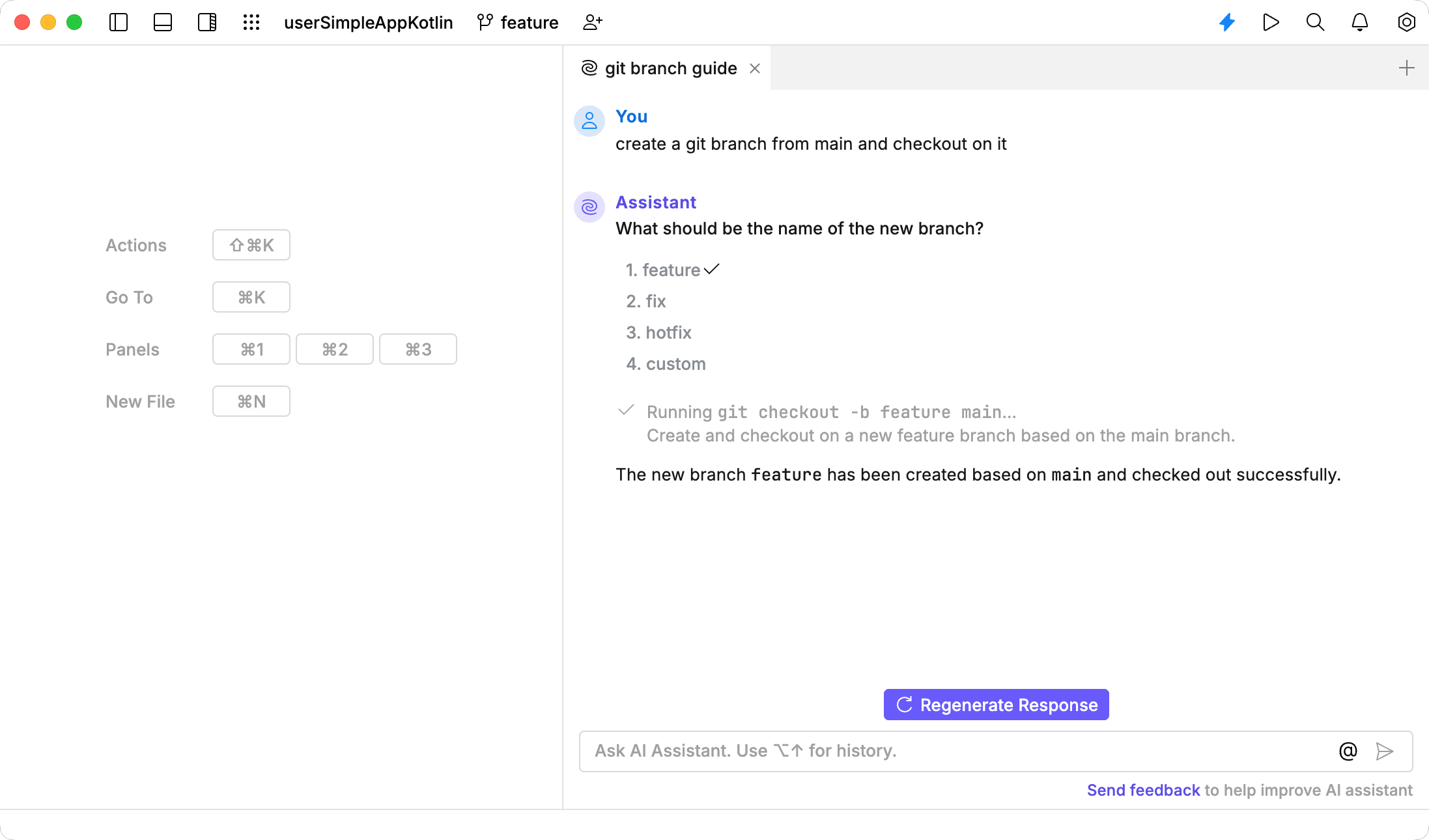
Task: Click the add new tab plus button
Action: point(1407,68)
